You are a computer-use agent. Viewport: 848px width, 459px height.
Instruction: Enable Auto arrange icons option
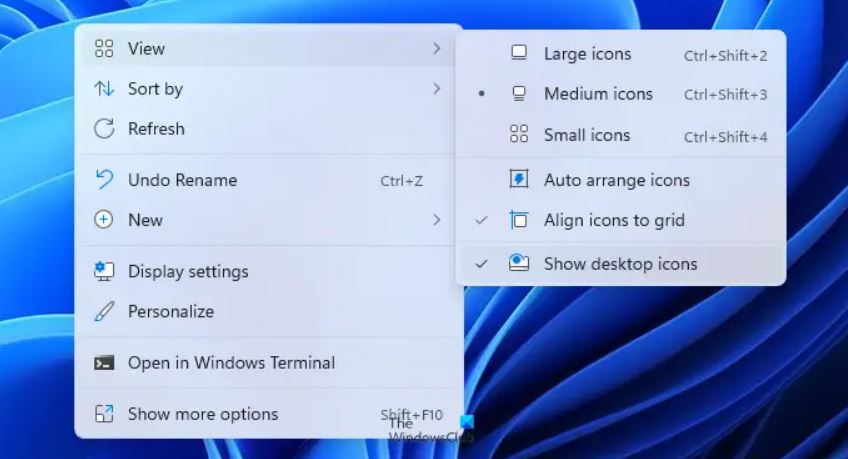(621, 179)
